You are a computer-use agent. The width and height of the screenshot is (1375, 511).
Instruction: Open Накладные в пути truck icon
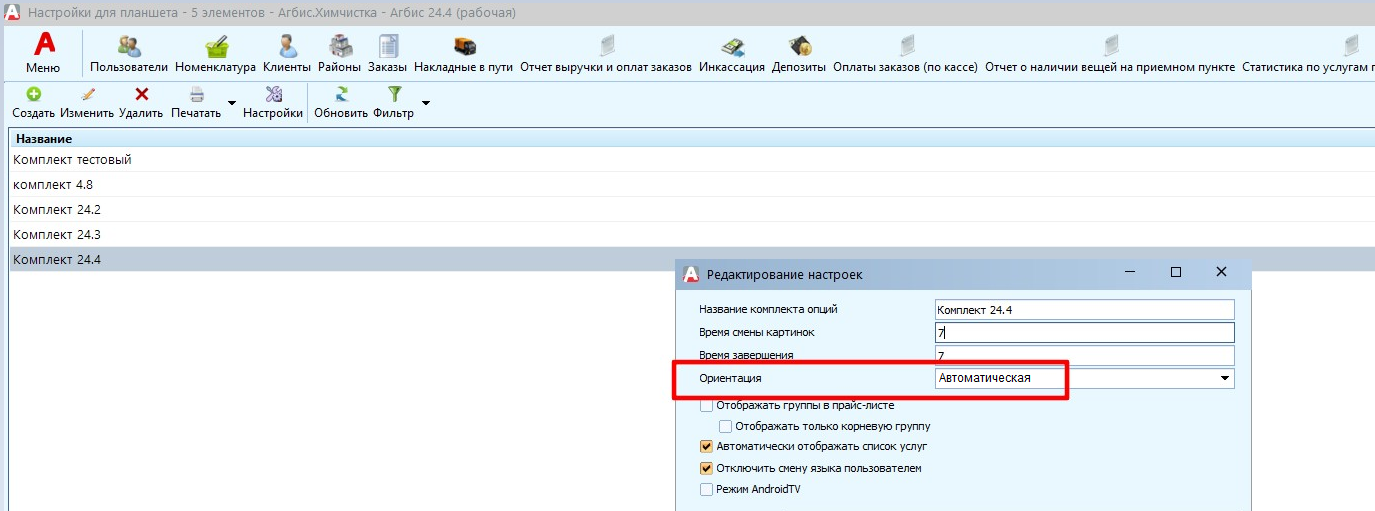click(x=463, y=47)
